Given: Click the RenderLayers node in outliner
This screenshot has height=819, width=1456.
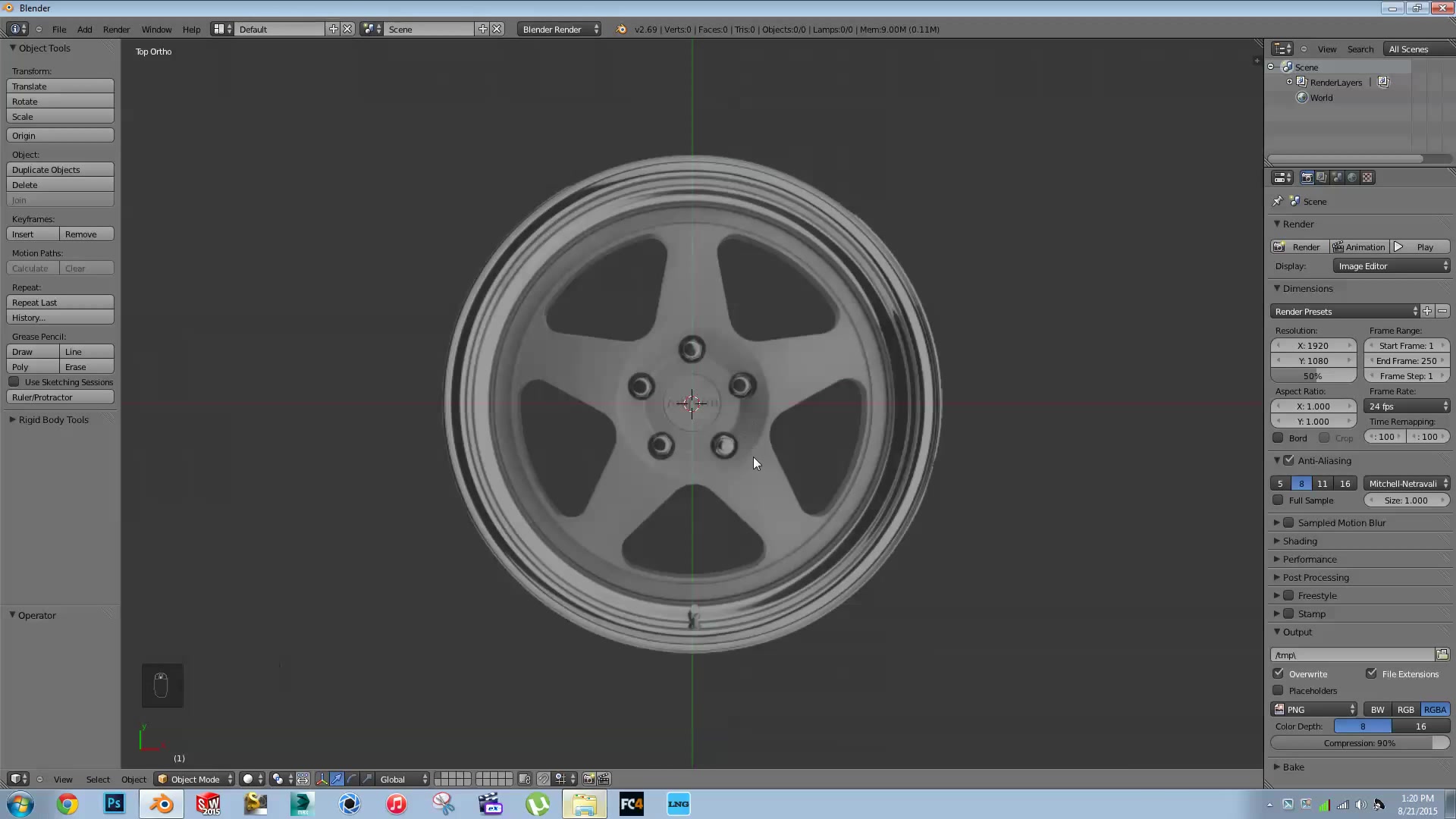Looking at the screenshot, I should 1335,82.
